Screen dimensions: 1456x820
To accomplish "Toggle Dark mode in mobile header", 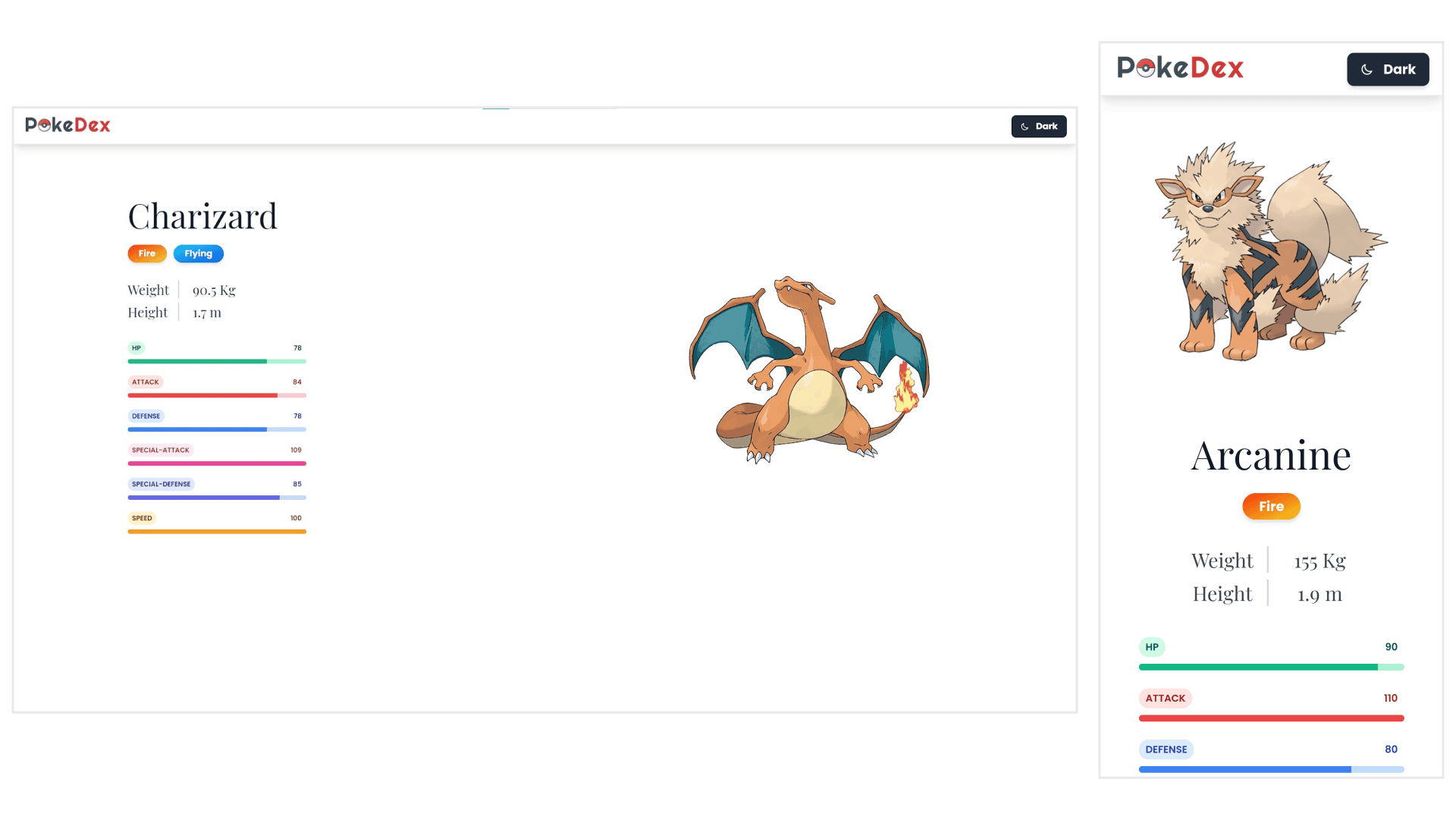I will click(x=1387, y=70).
